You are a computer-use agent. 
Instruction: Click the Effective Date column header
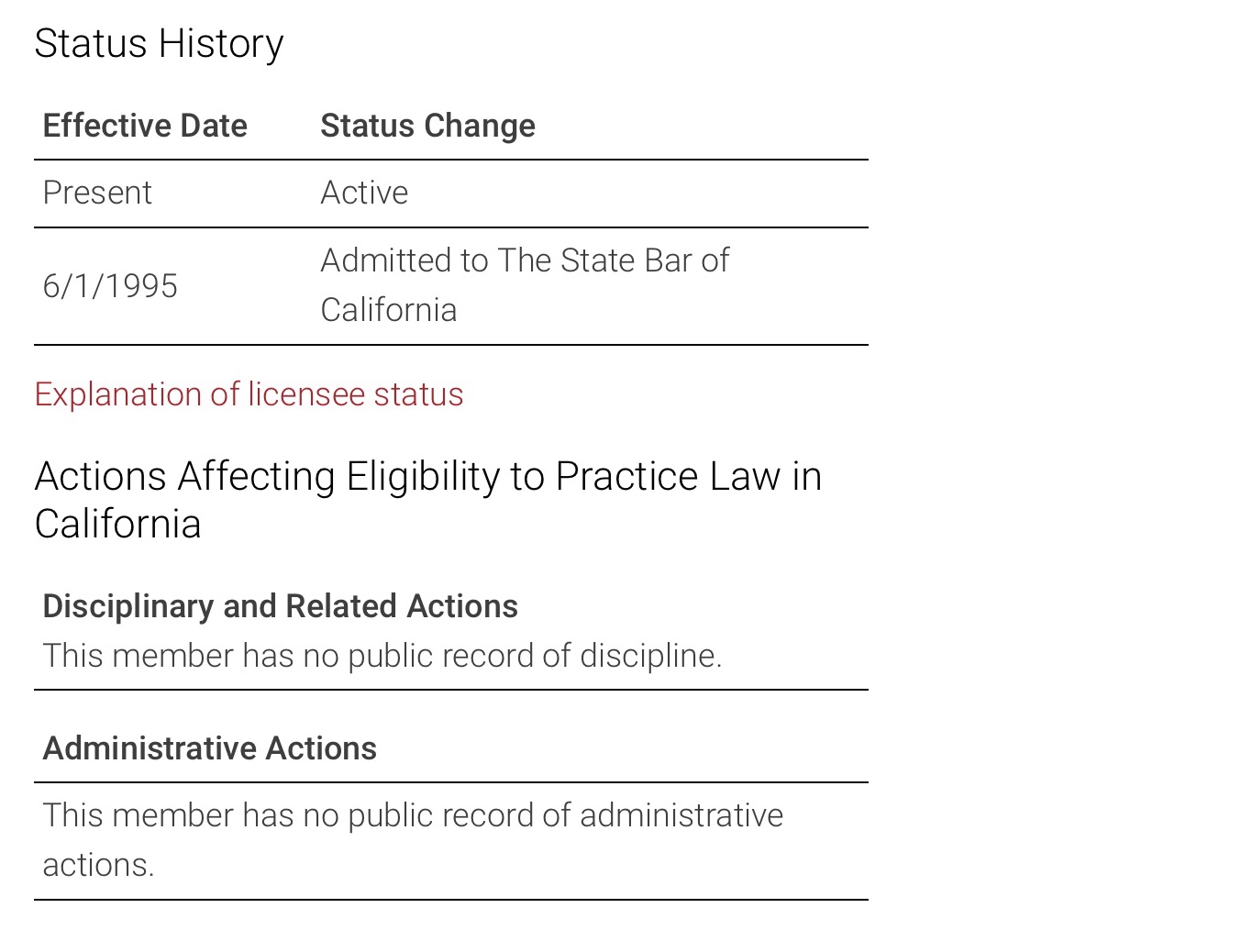[145, 126]
